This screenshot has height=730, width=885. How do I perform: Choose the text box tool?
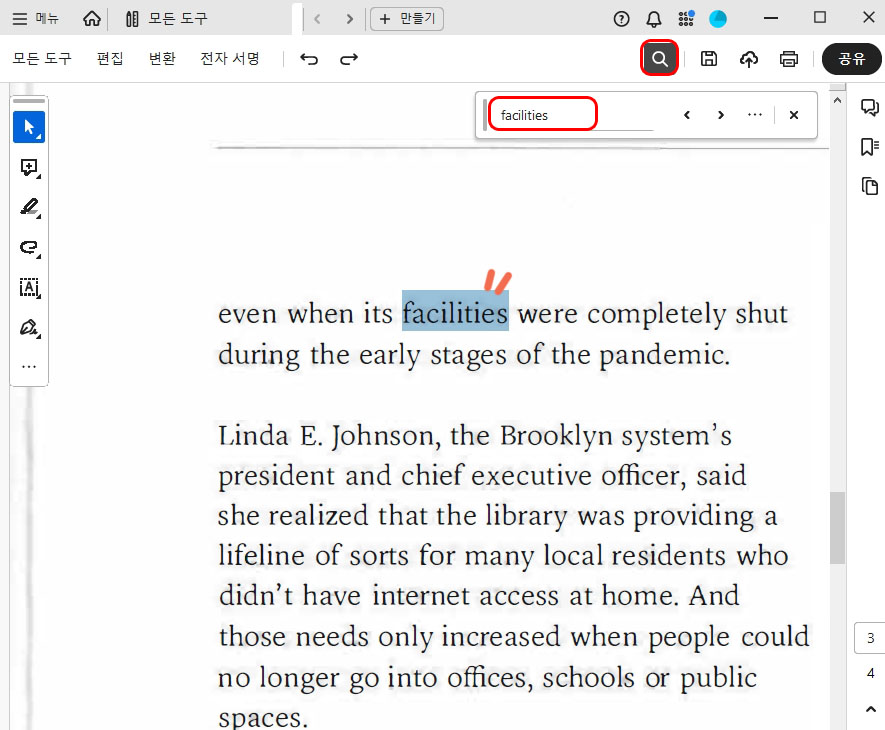(x=29, y=288)
